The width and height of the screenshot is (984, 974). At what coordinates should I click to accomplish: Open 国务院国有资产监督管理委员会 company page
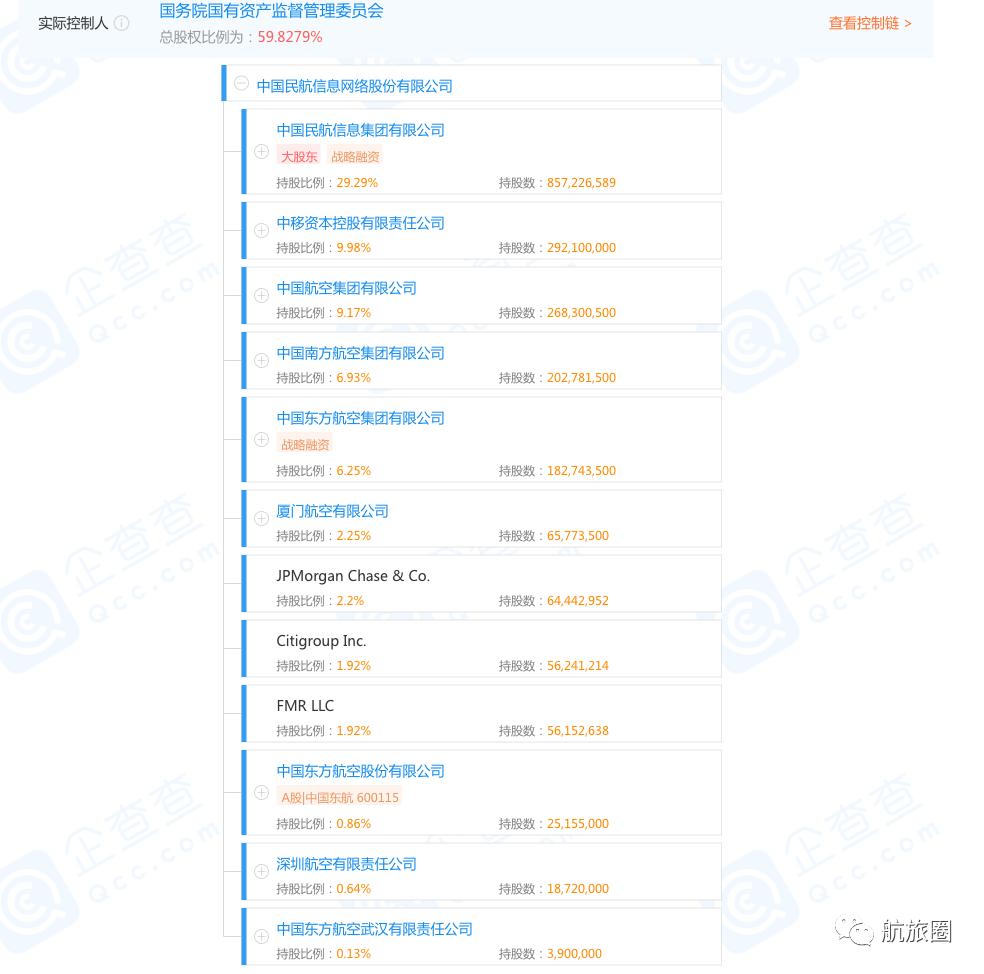click(271, 11)
